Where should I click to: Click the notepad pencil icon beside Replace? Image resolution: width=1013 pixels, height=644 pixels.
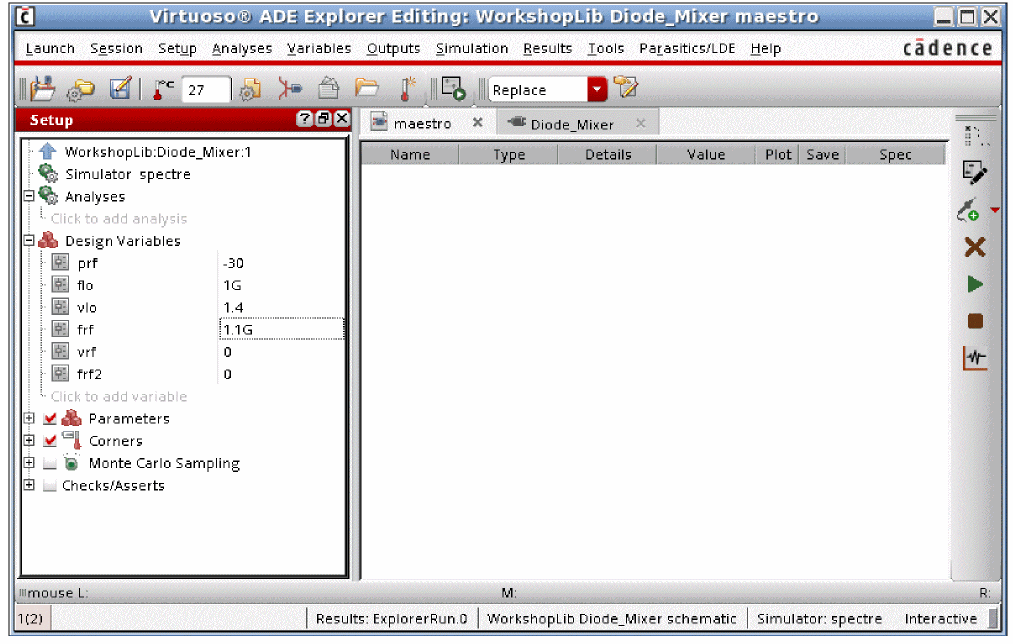click(x=625, y=87)
